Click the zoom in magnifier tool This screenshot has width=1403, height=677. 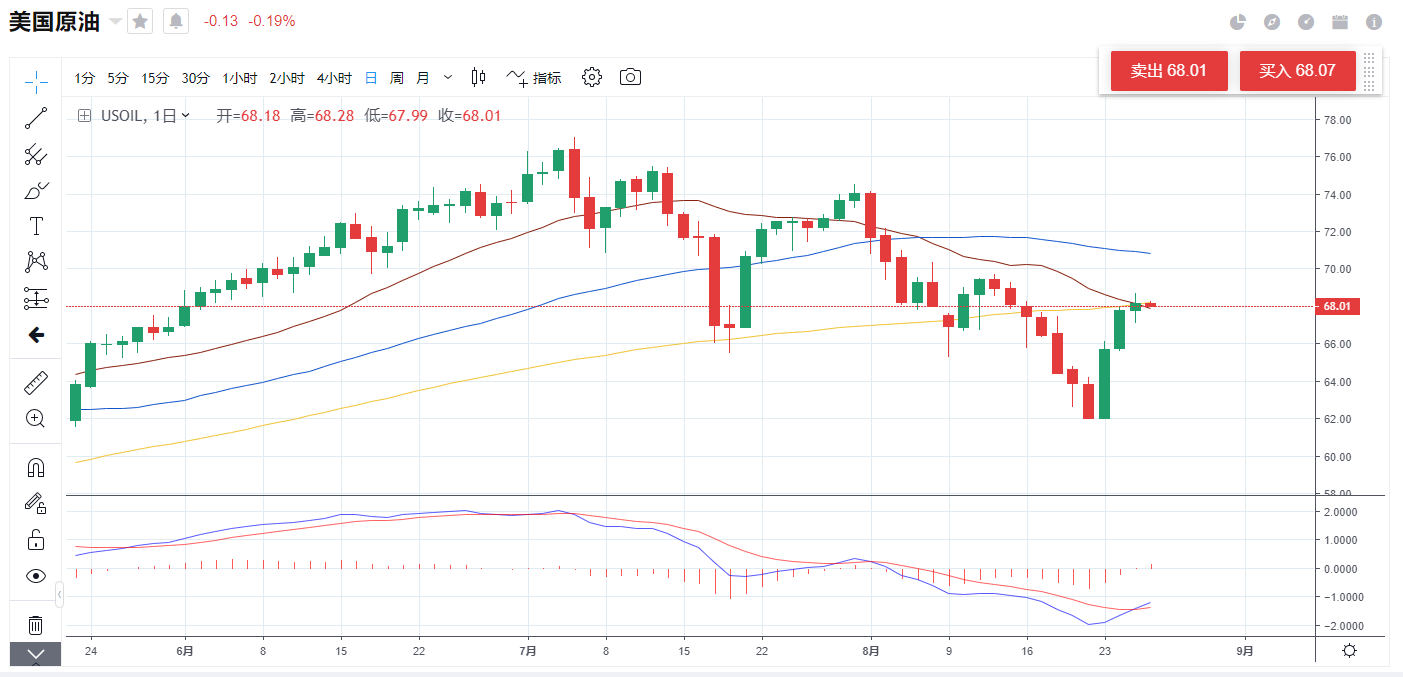coord(36,419)
